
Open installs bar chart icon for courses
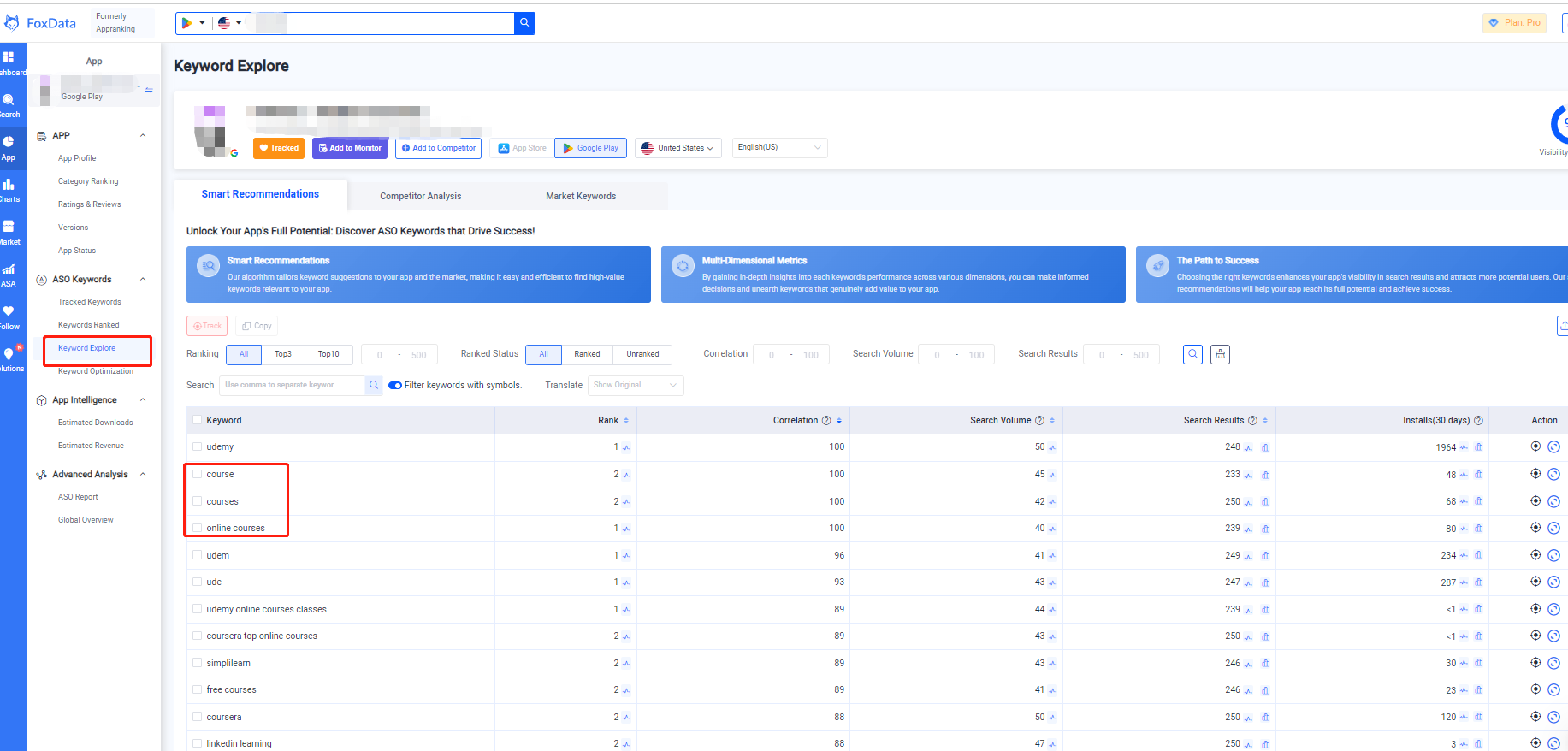pyautogui.click(x=1479, y=501)
